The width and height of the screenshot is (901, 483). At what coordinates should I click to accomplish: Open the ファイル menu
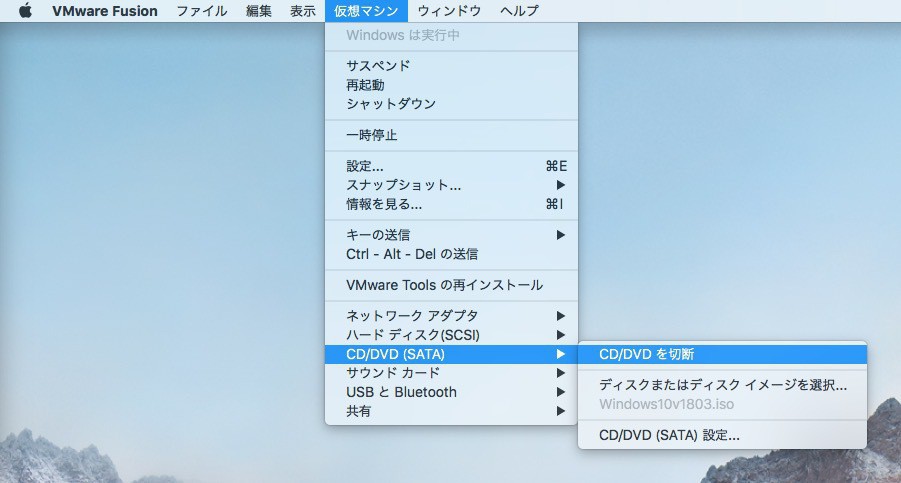(202, 11)
